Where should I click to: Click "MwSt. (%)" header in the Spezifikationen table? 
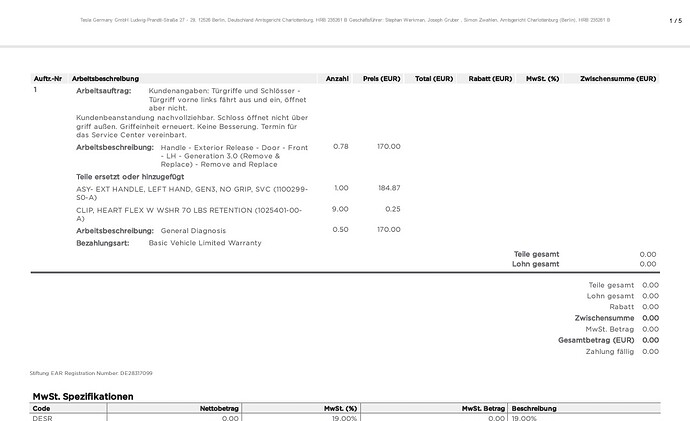point(340,409)
